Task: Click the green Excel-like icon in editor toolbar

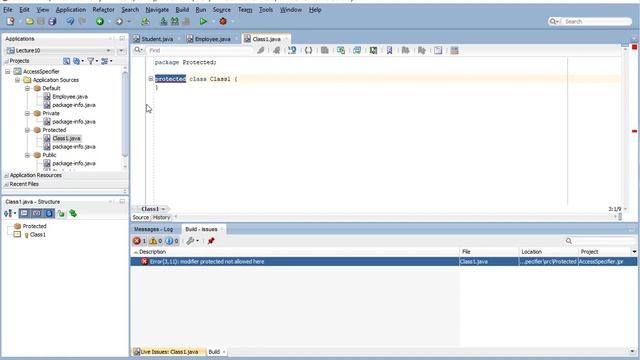Action: click(x=373, y=50)
